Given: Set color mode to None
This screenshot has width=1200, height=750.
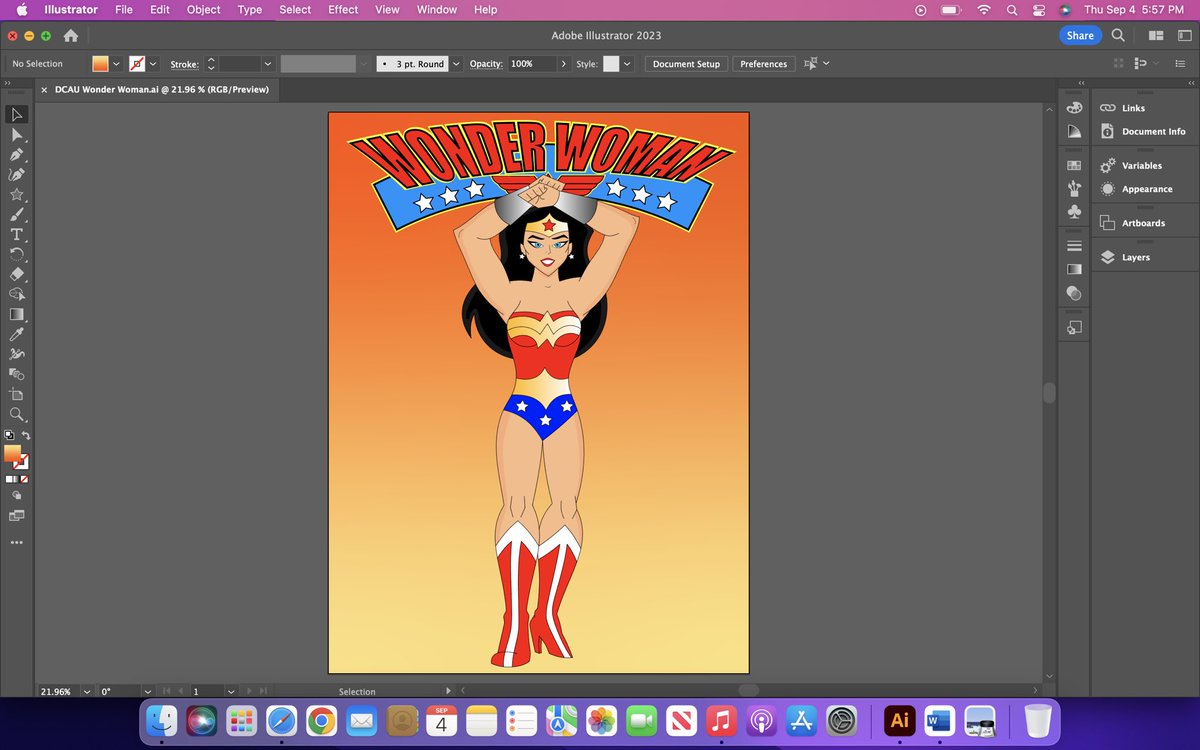Looking at the screenshot, I should point(25,479).
